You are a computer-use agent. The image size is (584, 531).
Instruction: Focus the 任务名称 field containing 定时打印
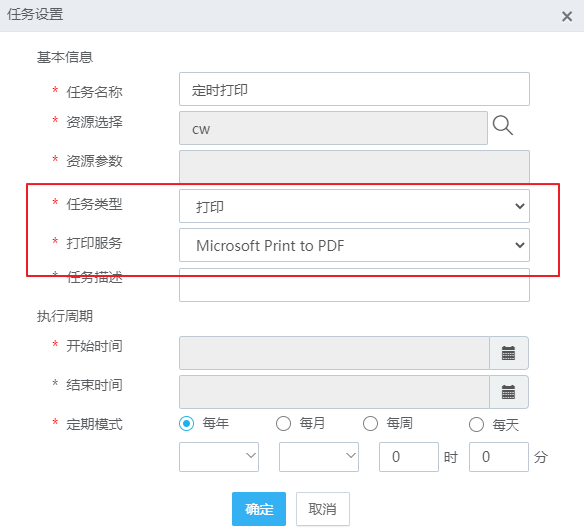pos(354,89)
